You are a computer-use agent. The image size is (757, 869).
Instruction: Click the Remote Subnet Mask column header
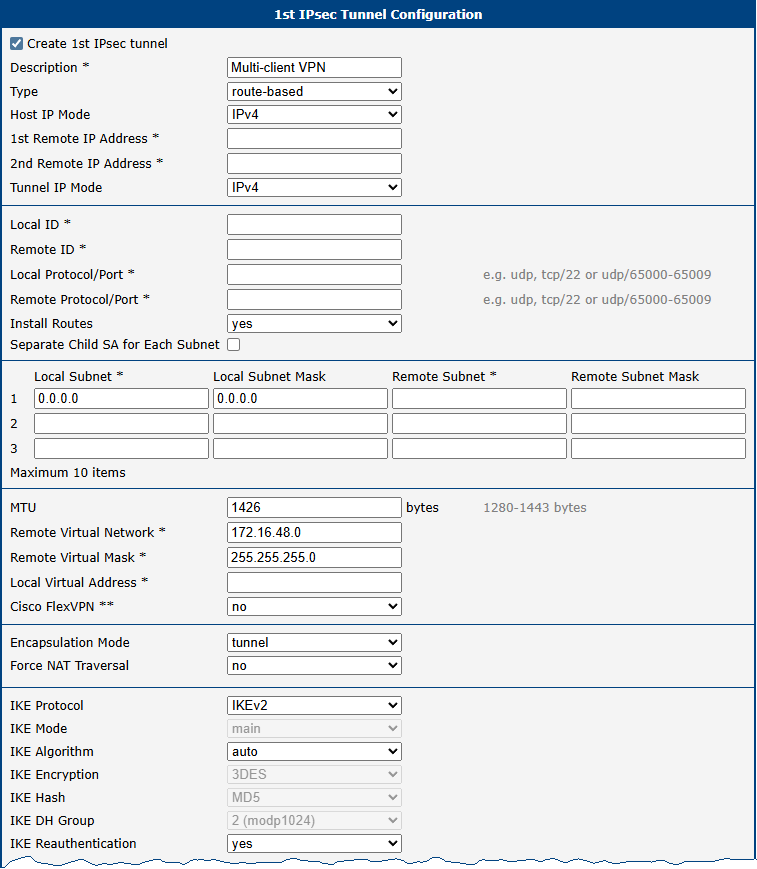pos(635,377)
